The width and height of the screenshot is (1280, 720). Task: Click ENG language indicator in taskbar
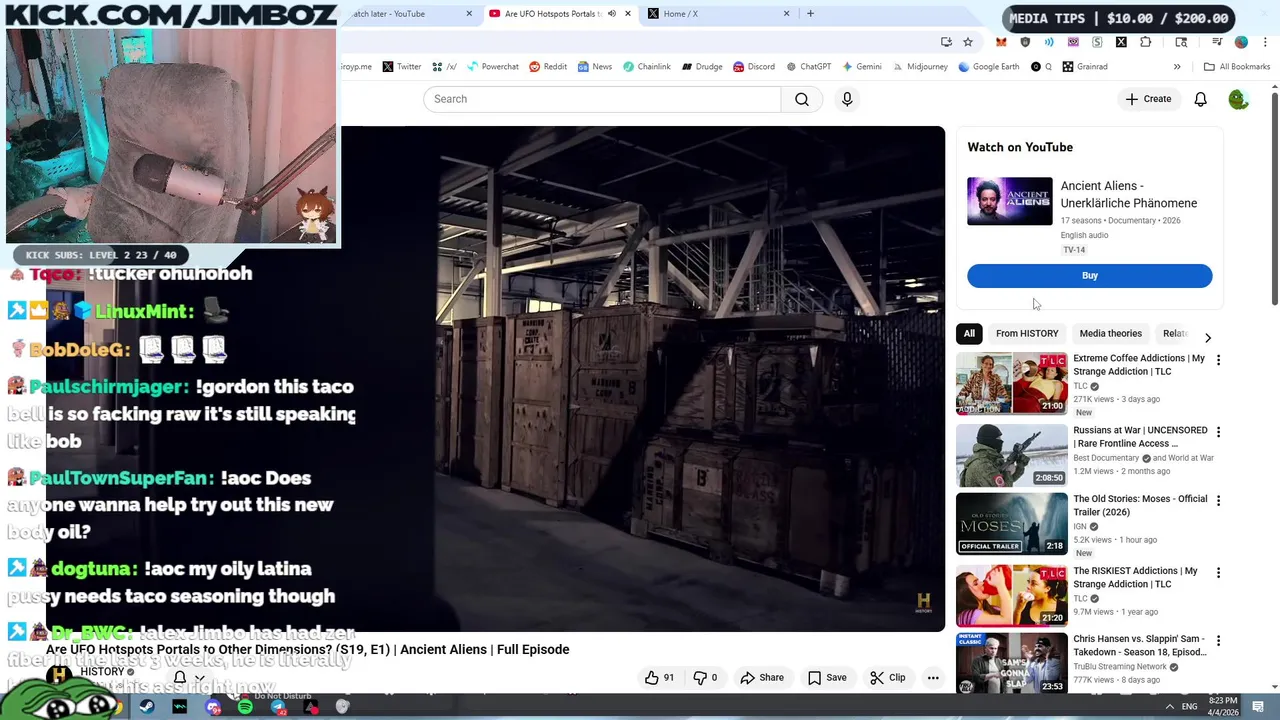click(1189, 706)
